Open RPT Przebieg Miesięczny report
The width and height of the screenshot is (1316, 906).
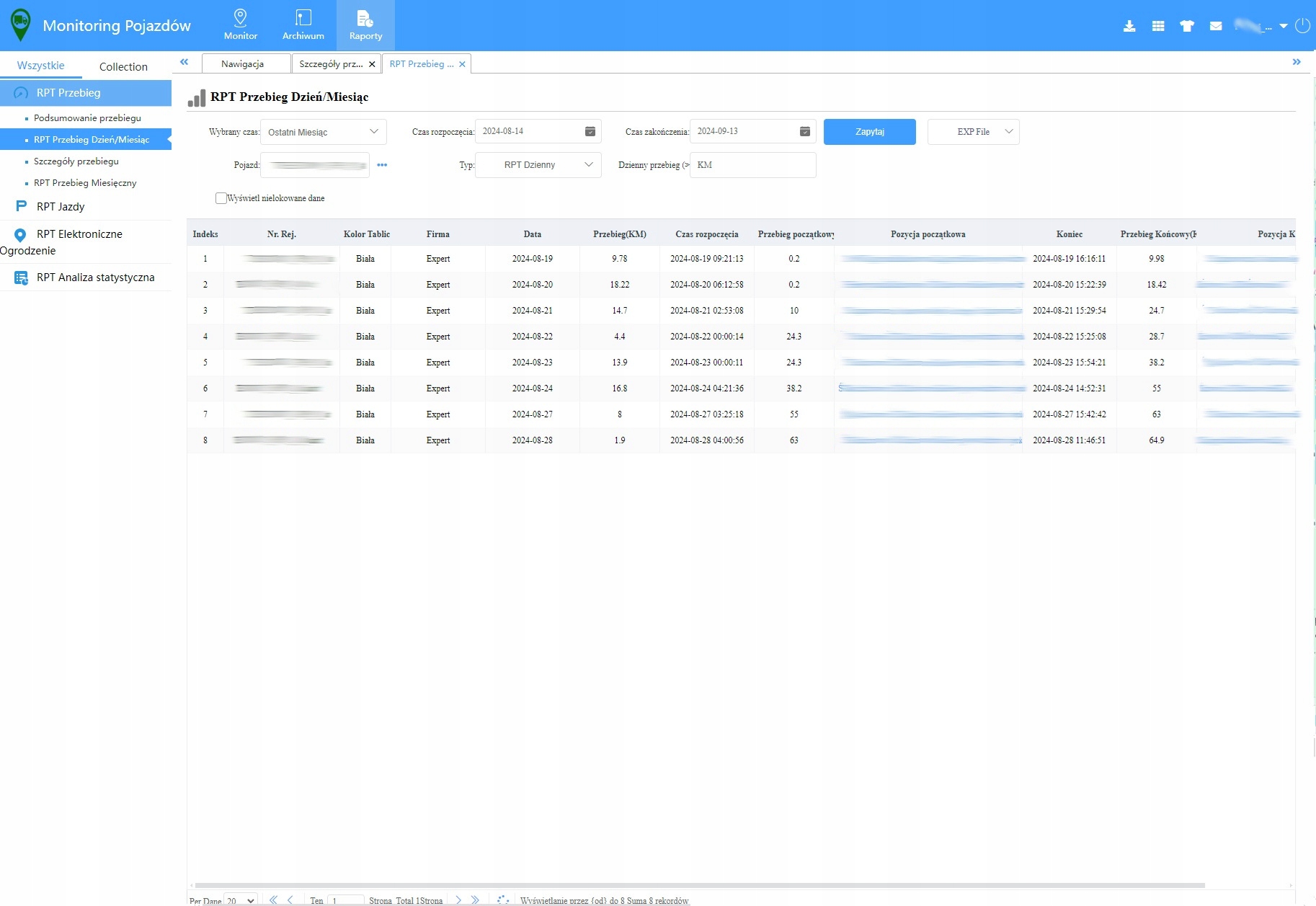point(85,182)
